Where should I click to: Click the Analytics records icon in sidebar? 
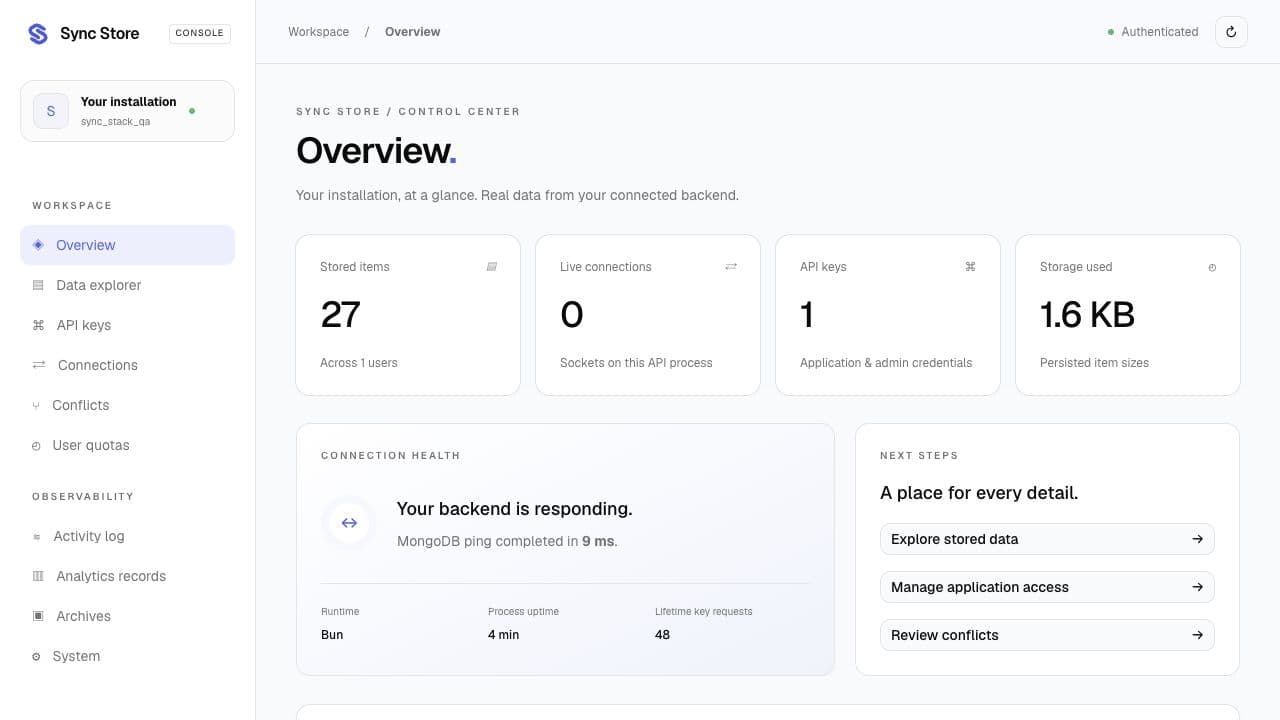[x=38, y=576]
